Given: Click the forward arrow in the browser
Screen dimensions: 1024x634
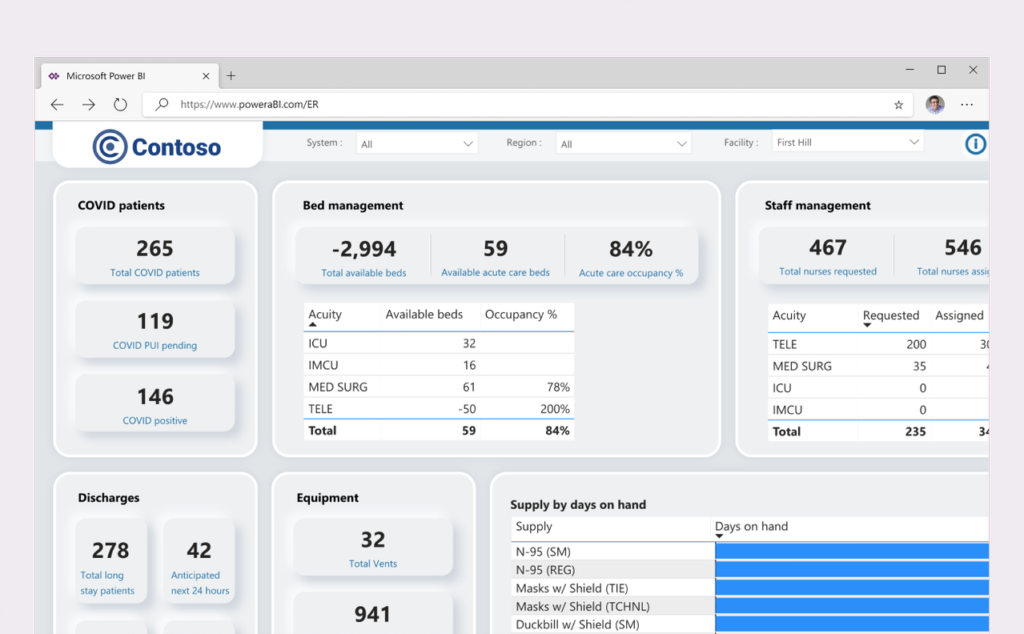Looking at the screenshot, I should 88,104.
